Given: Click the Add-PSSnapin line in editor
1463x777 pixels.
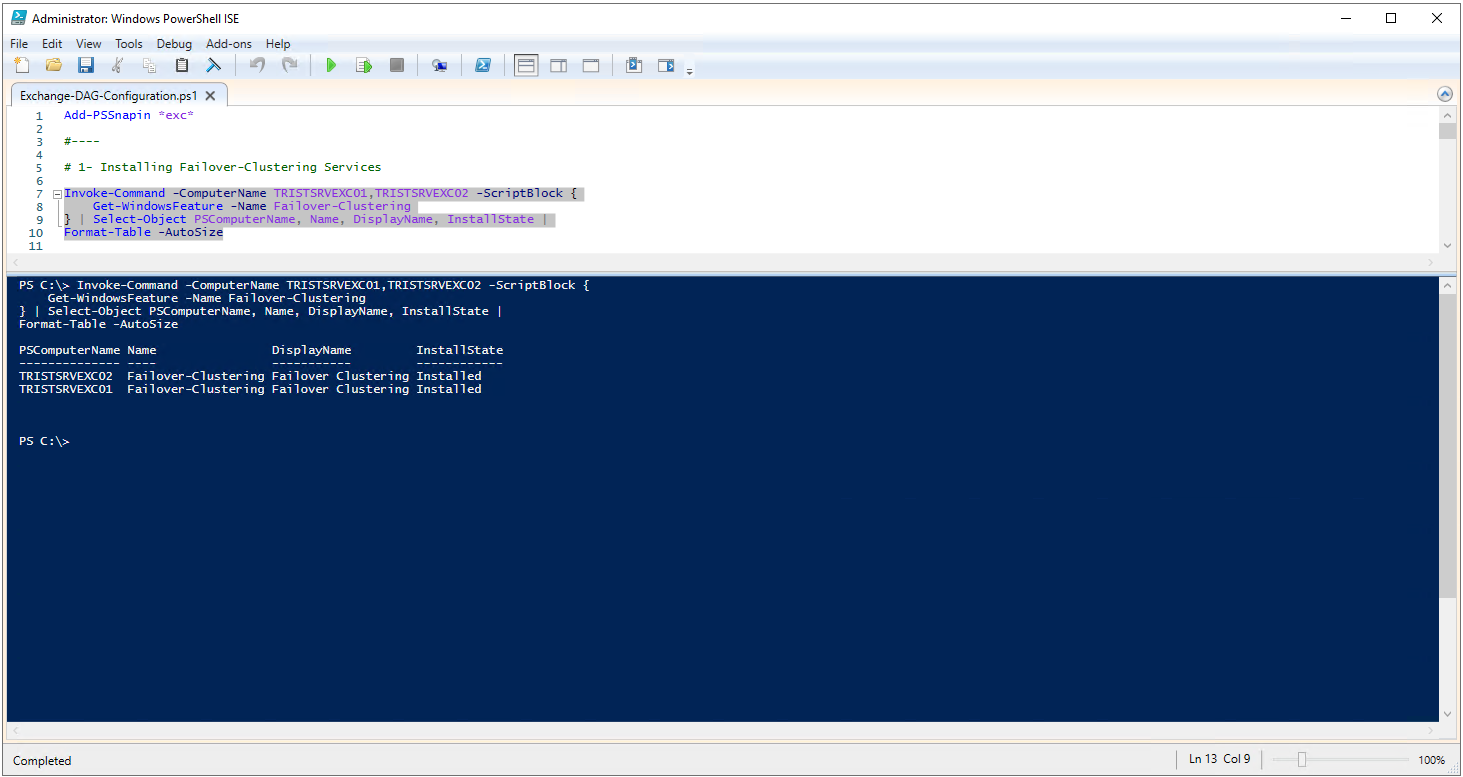Looking at the screenshot, I should 129,115.
